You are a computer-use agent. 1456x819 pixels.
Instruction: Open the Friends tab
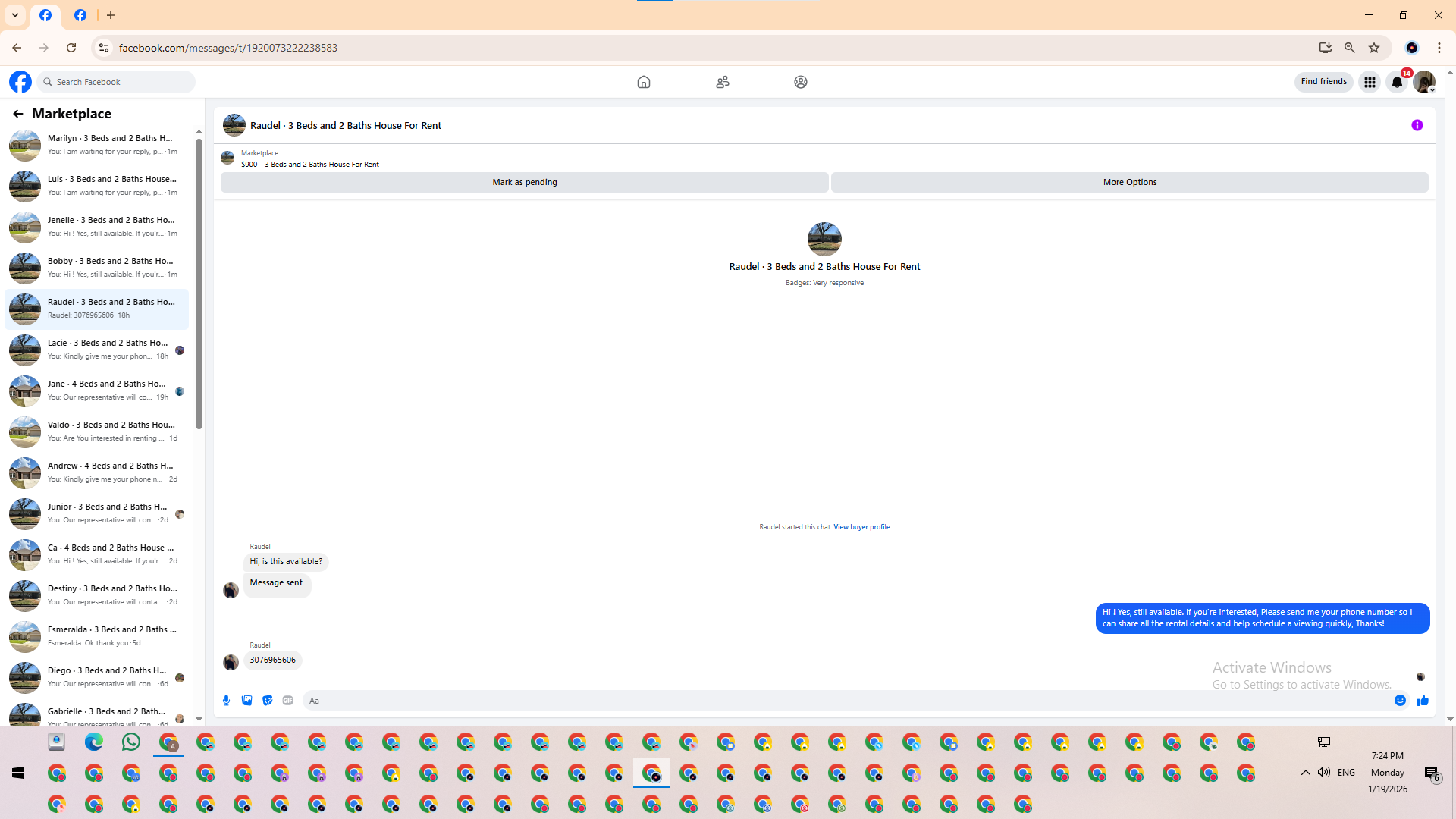pyautogui.click(x=722, y=82)
